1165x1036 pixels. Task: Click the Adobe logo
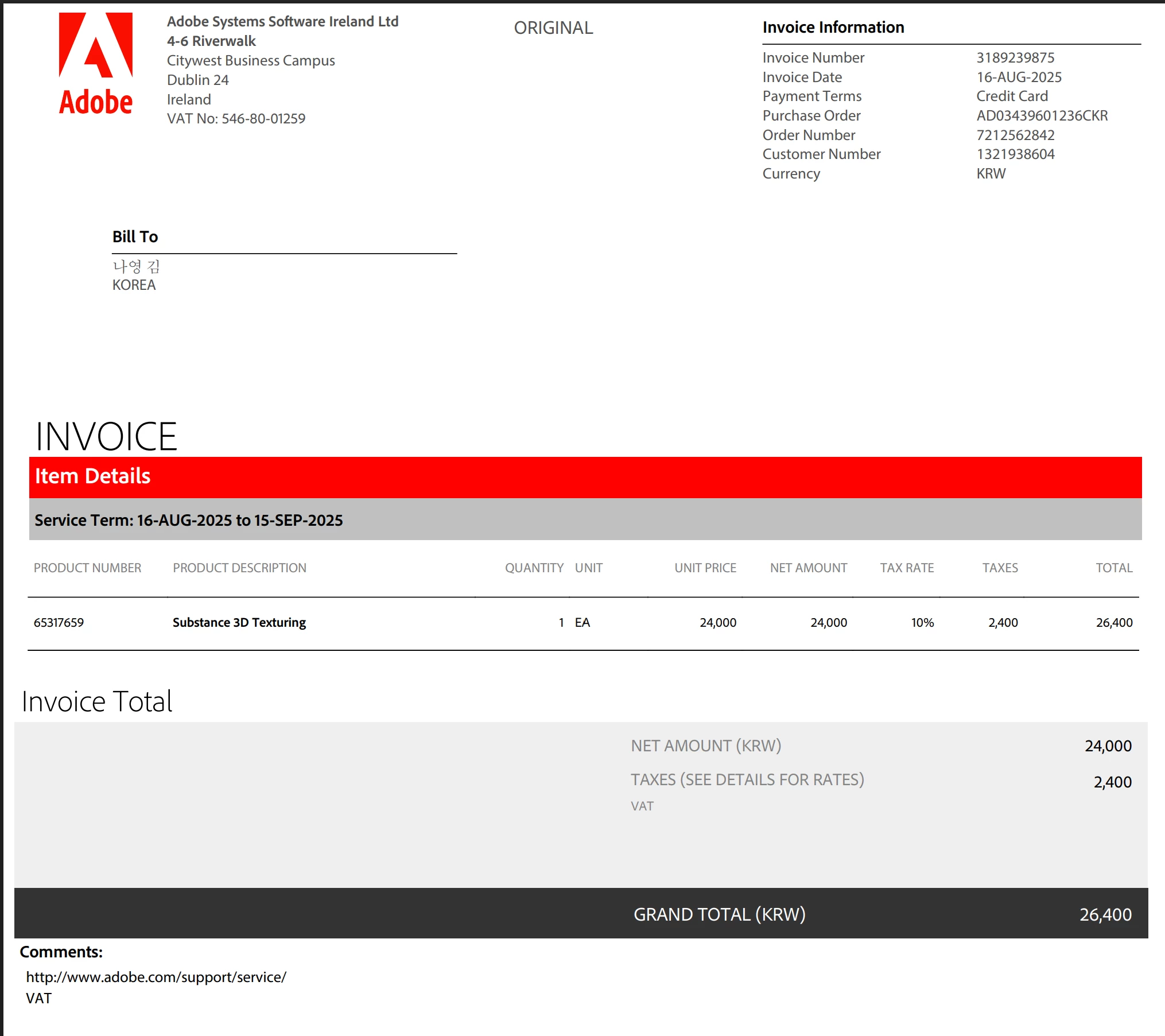pos(96,63)
